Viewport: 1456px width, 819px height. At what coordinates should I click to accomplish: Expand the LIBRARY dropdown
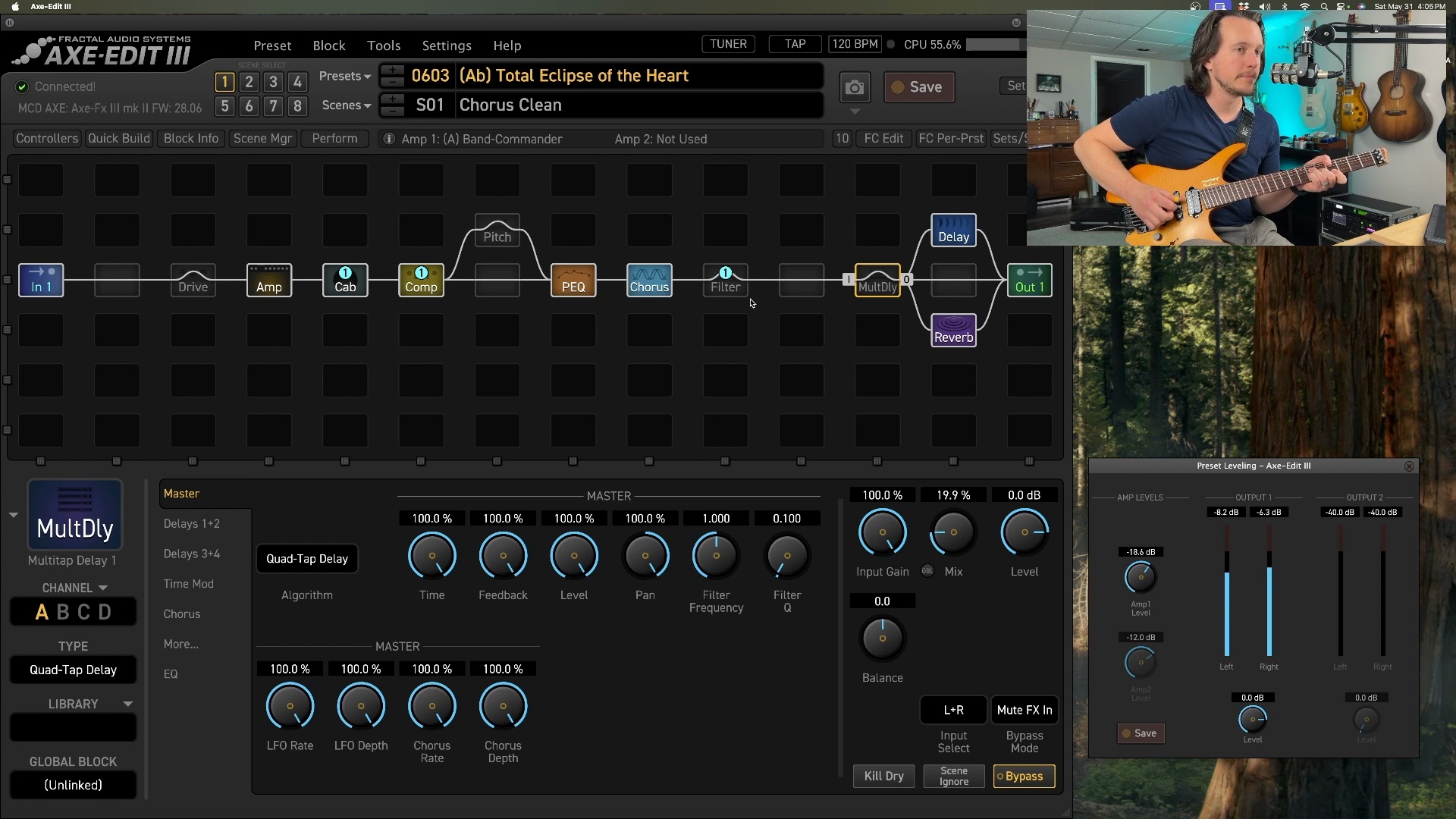(127, 704)
